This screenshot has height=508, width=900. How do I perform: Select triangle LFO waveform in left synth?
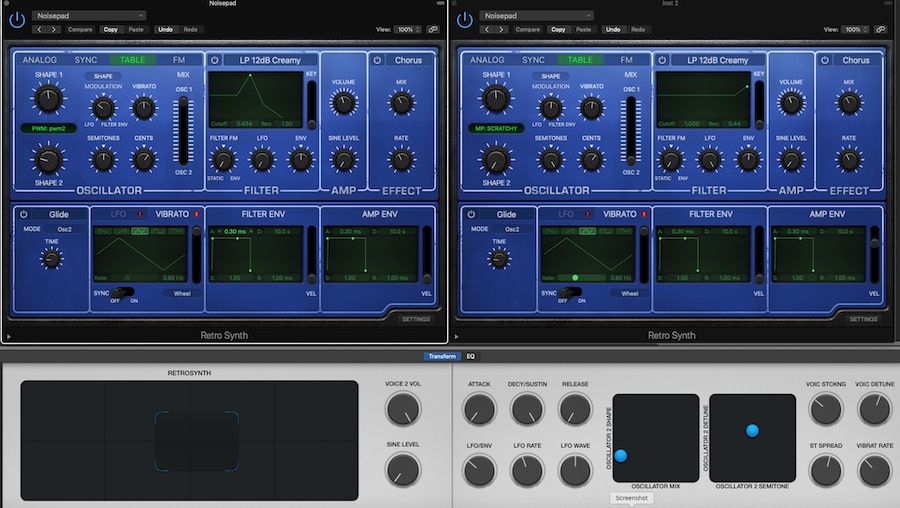139,231
